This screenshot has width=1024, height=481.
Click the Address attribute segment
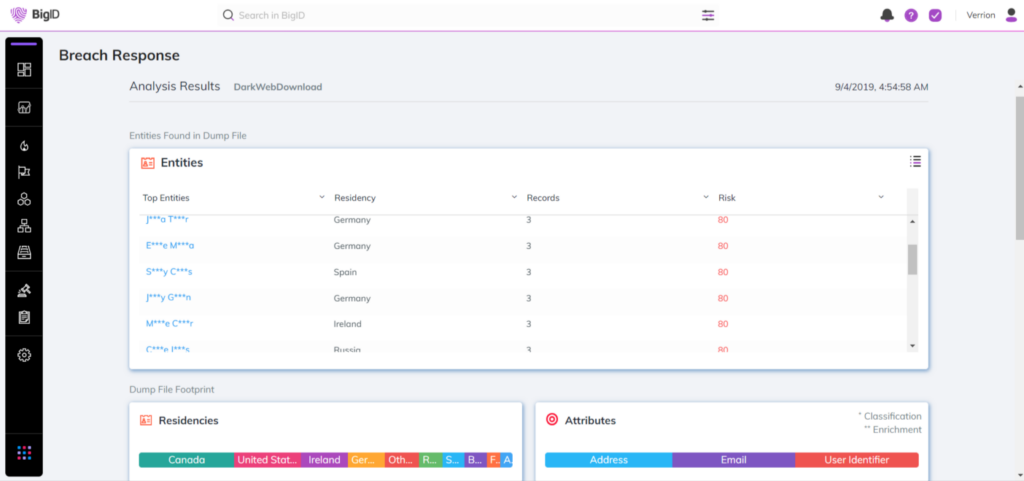608,460
